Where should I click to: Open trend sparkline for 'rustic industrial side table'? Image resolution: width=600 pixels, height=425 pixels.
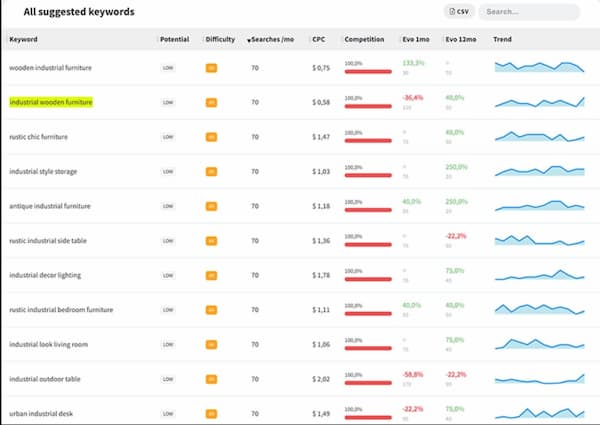coord(540,240)
